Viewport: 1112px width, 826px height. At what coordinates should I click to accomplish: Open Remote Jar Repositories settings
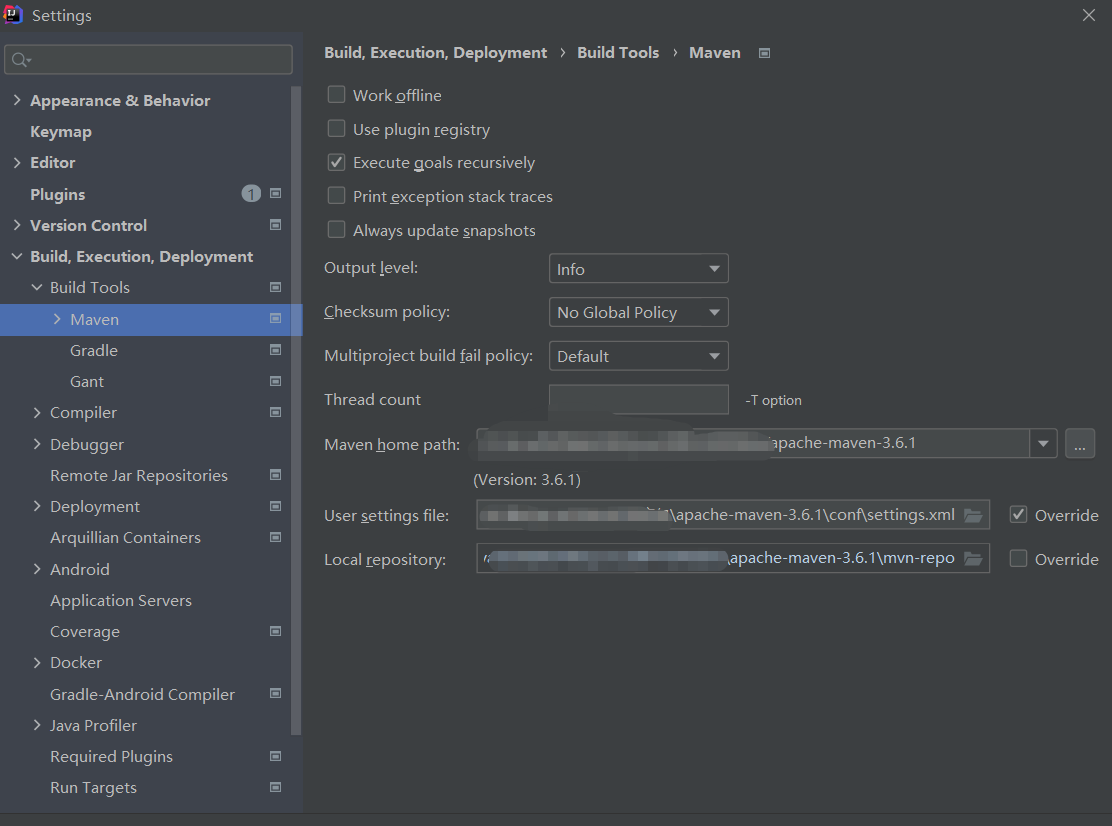pyautogui.click(x=139, y=475)
